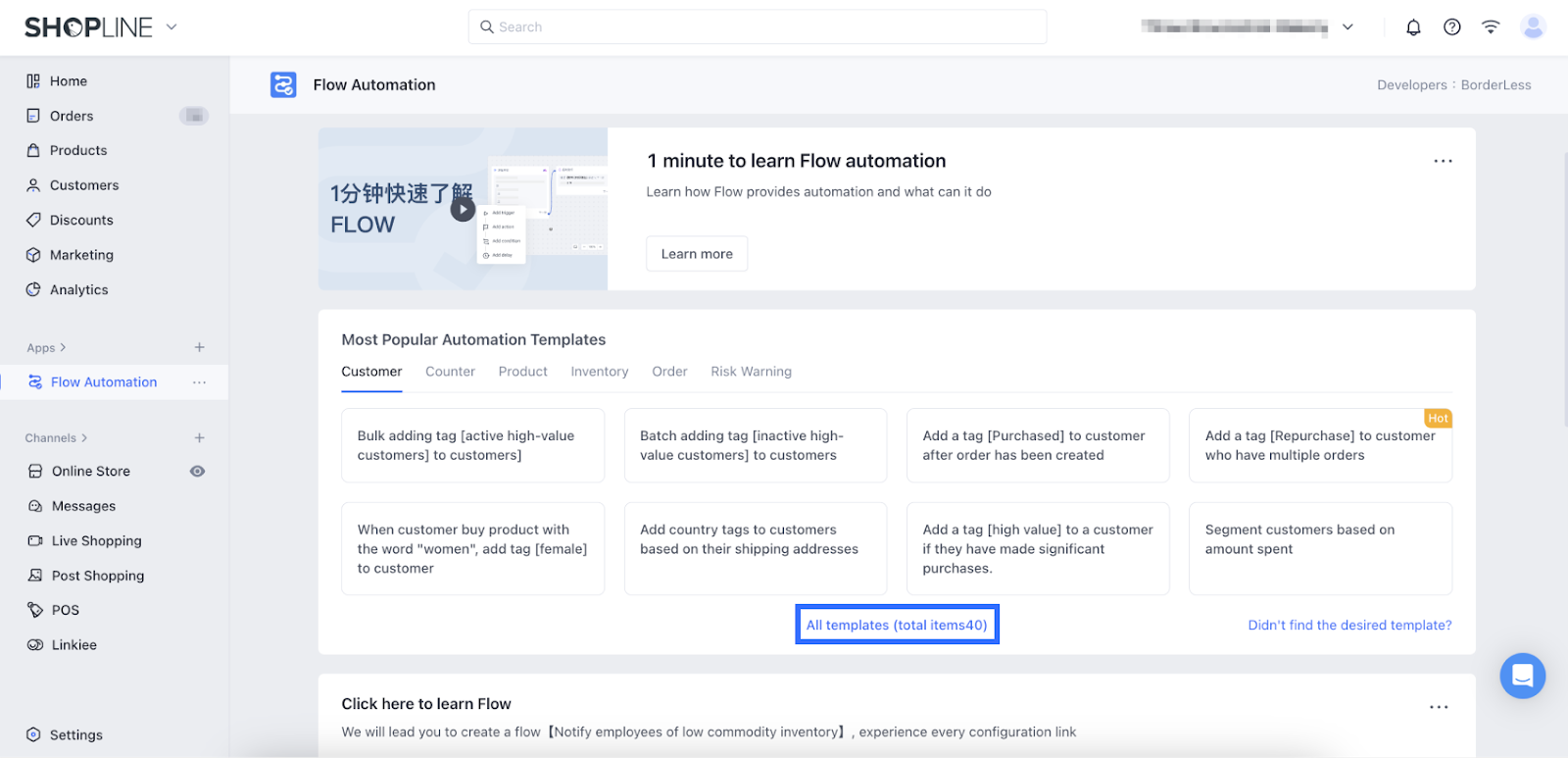Open the SHOPLINE logo dropdown arrow
The height and width of the screenshot is (758, 1568).
(171, 27)
